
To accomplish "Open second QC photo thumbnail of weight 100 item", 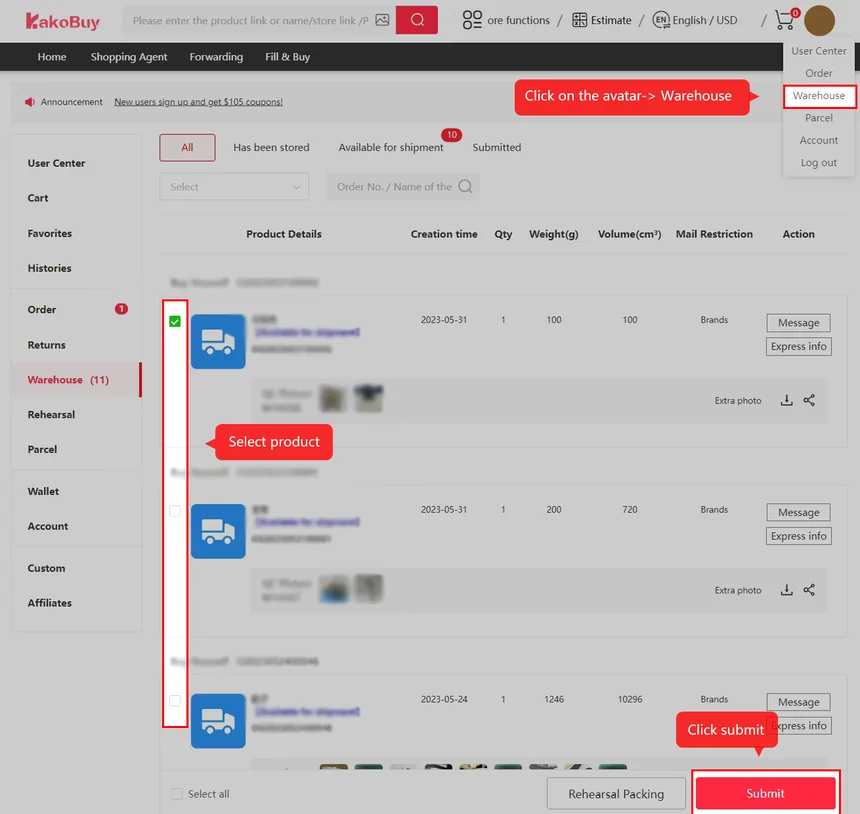I will click(369, 399).
